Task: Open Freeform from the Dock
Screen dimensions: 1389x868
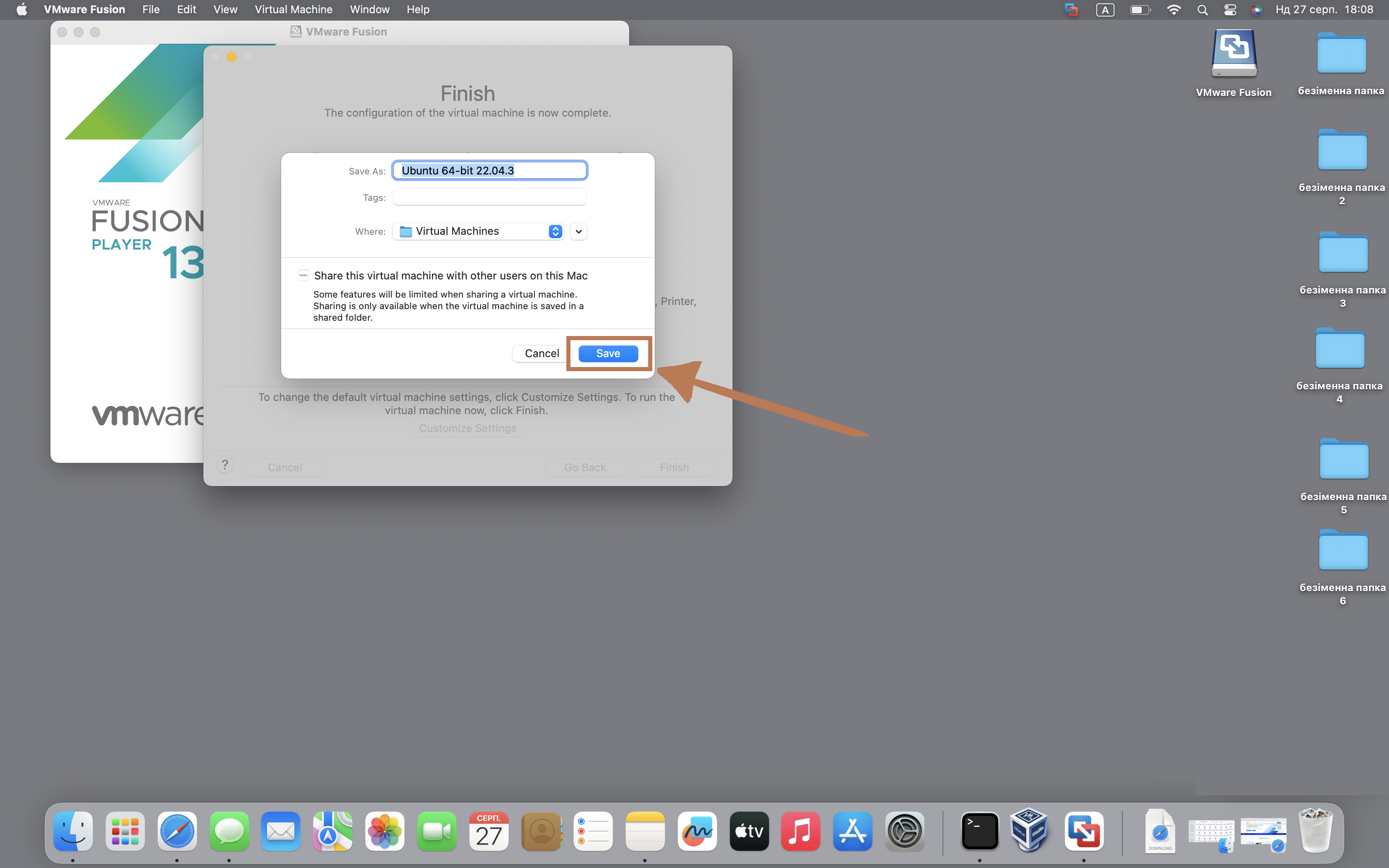Action: [x=697, y=831]
